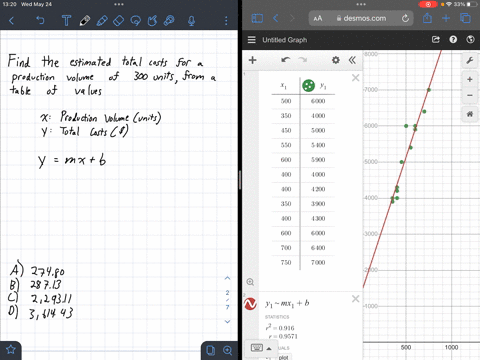Tap the three dots above the notes app window
This screenshot has height=360, width=480.
pos(119,4)
